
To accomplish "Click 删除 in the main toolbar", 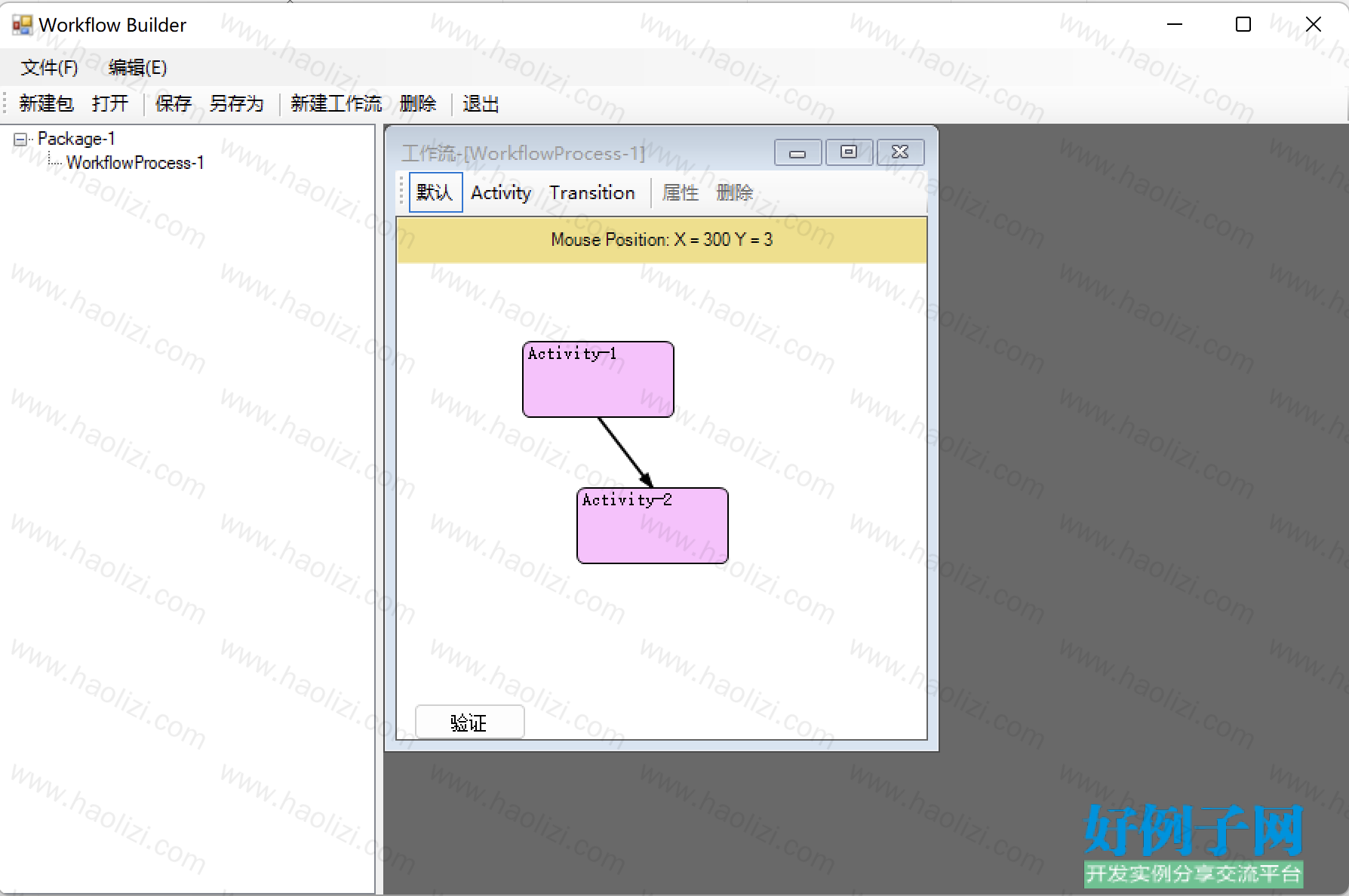I will 418,103.
